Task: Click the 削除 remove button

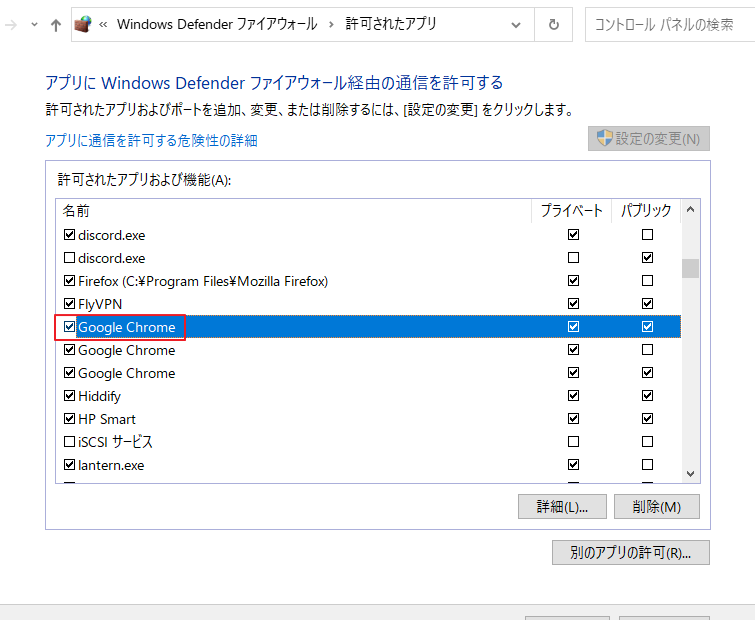Action: pos(656,507)
